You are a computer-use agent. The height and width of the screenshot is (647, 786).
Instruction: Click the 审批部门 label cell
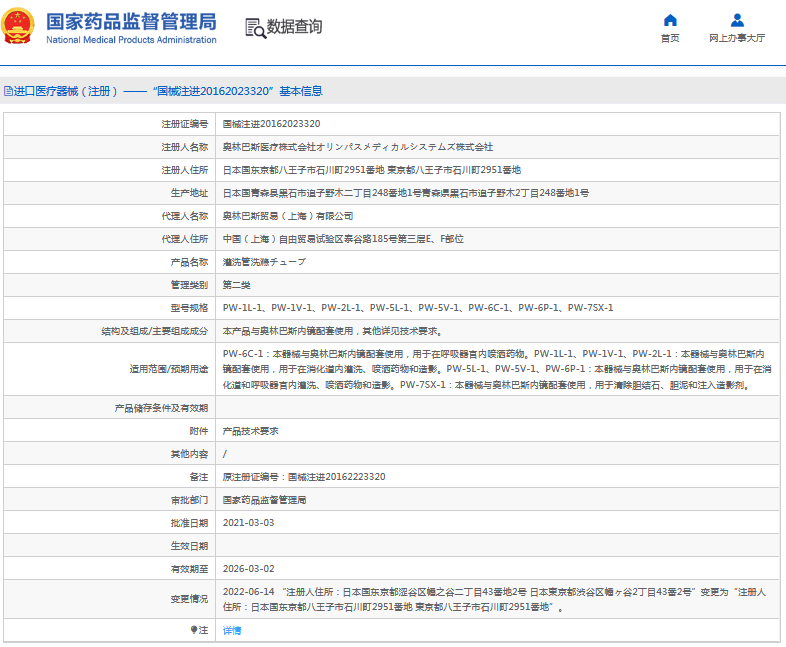point(109,500)
